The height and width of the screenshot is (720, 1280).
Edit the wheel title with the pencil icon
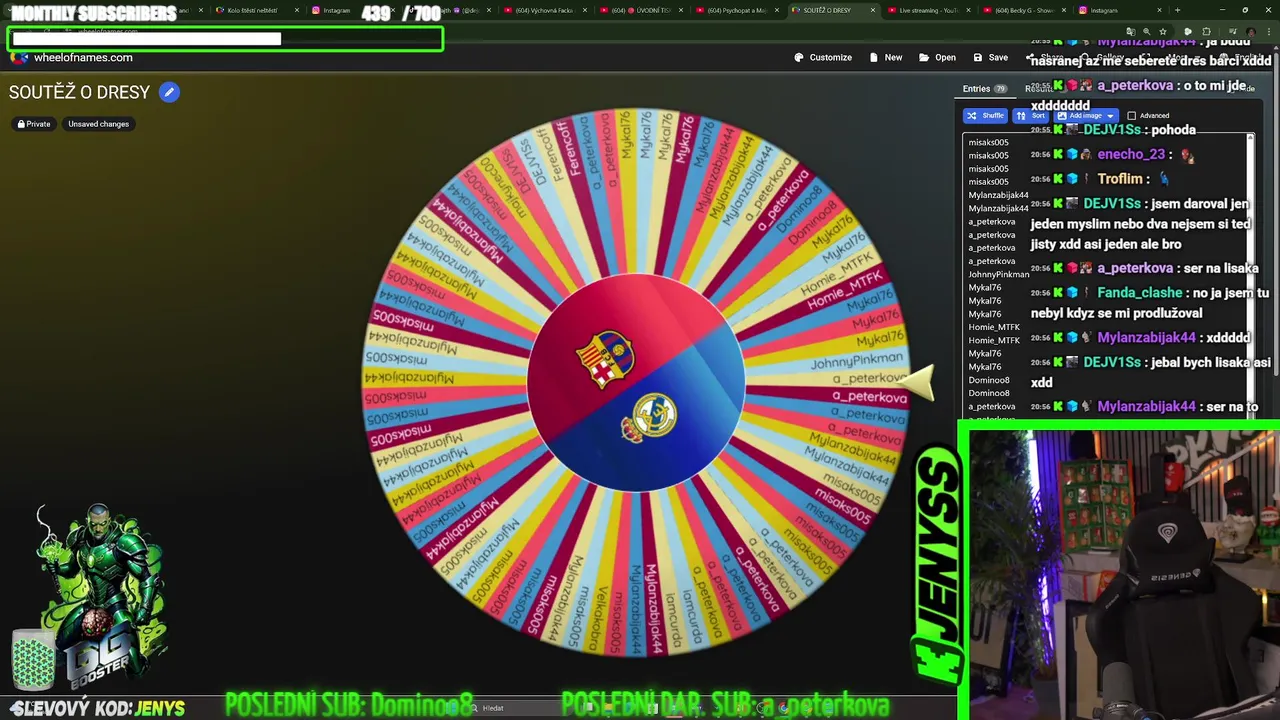click(x=169, y=92)
